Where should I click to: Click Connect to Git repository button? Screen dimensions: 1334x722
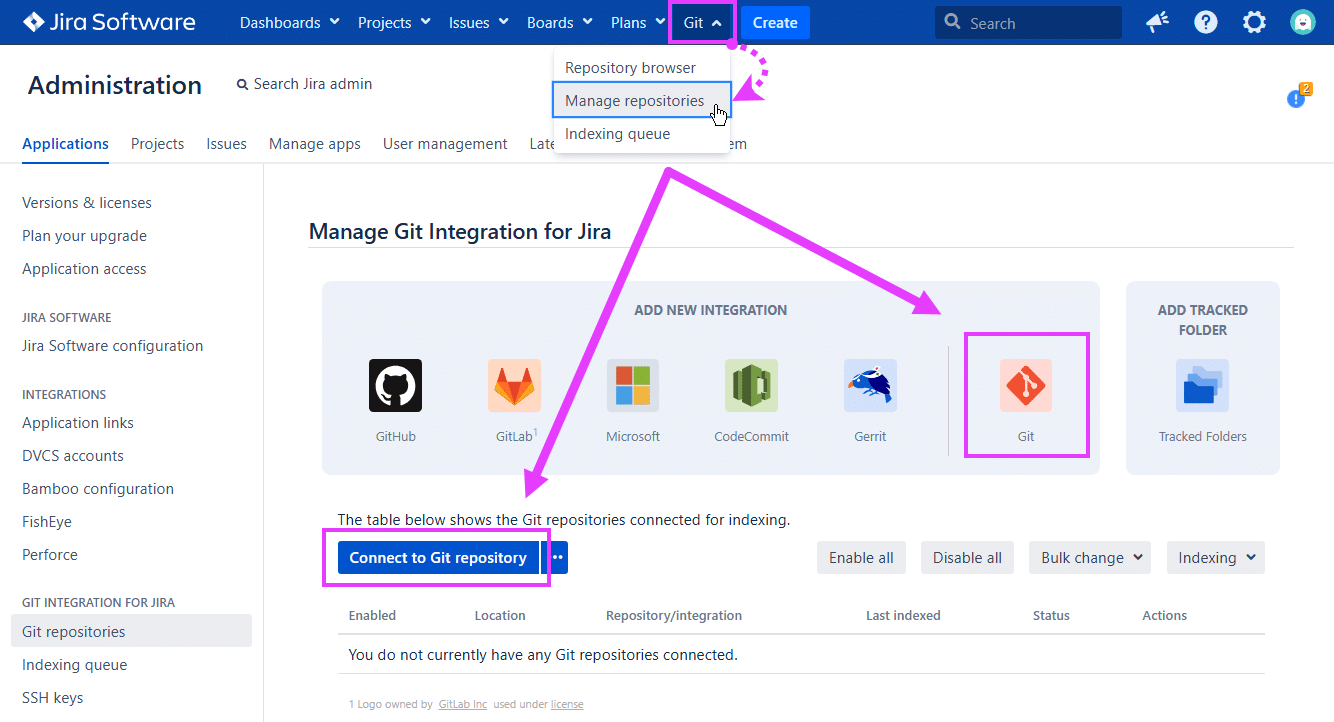(x=437, y=558)
